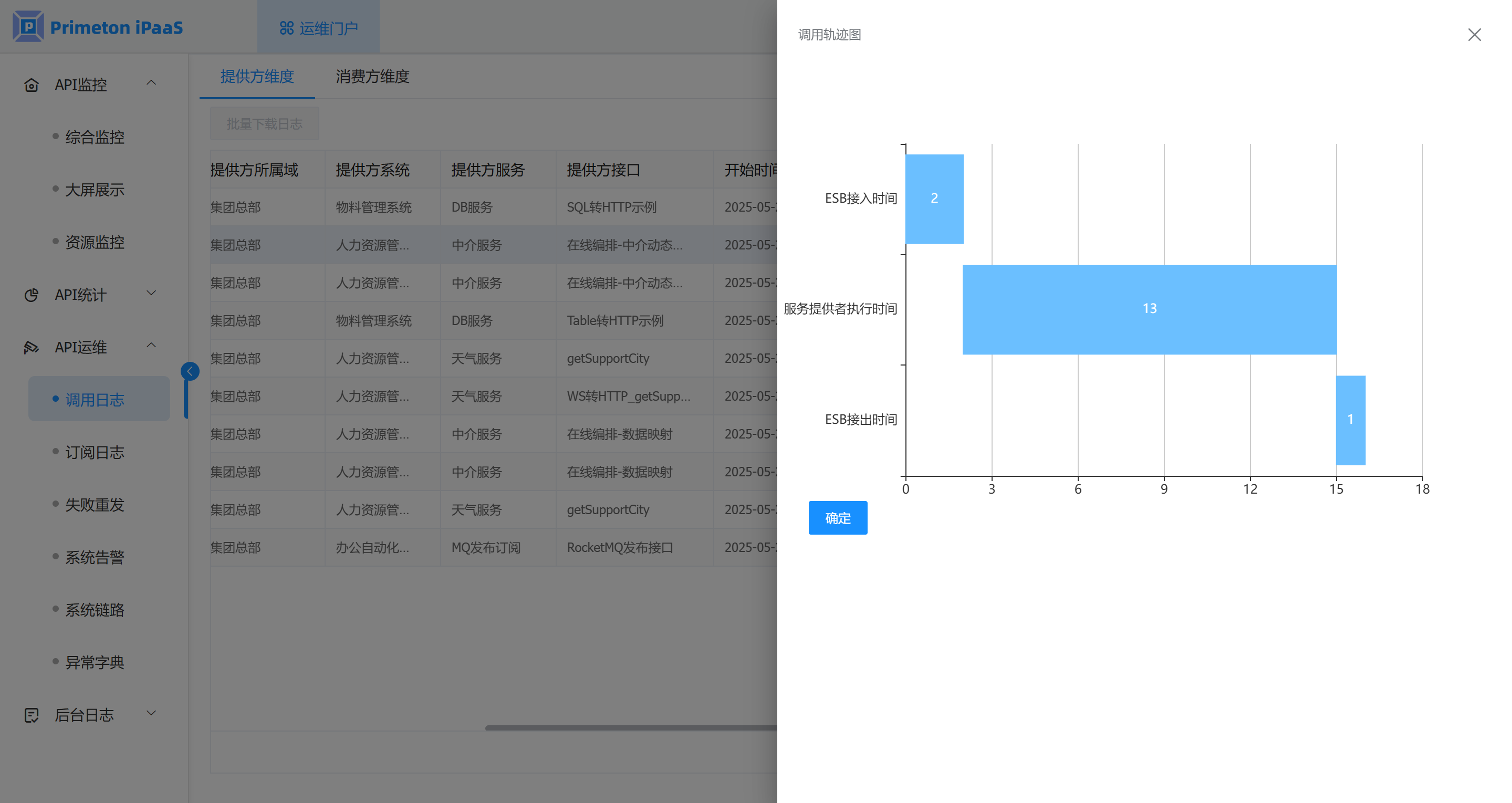Click the 后台日志 document icon
This screenshot has height=803, width=1512.
tap(31, 715)
